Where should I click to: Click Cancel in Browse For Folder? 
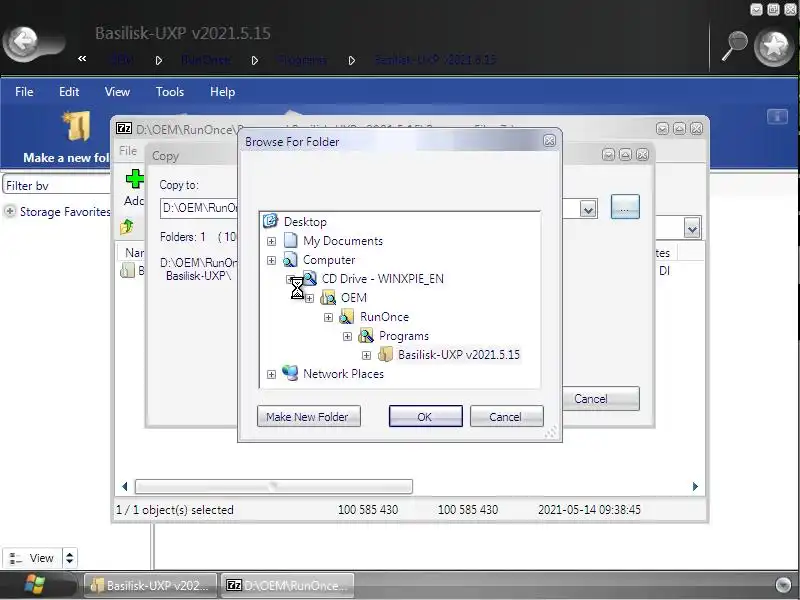point(506,416)
